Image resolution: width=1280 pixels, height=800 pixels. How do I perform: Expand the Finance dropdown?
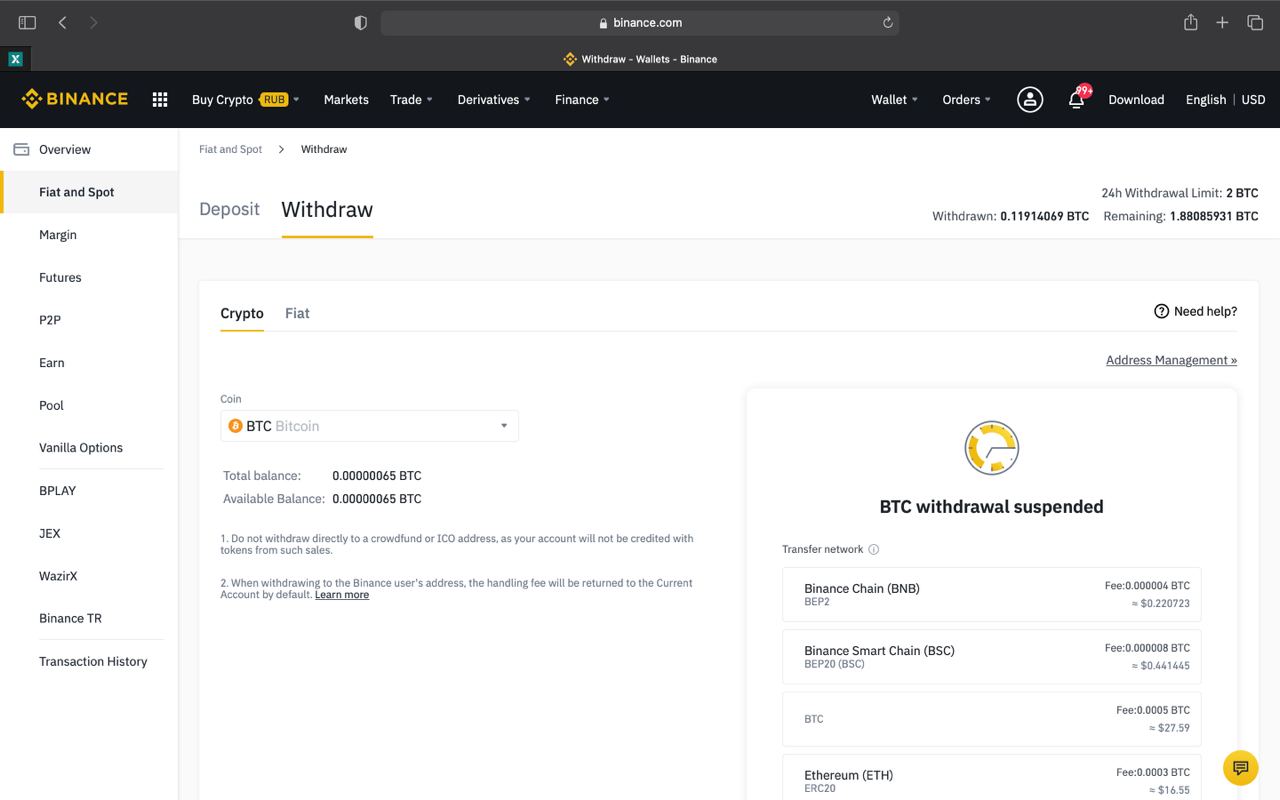pos(582,99)
